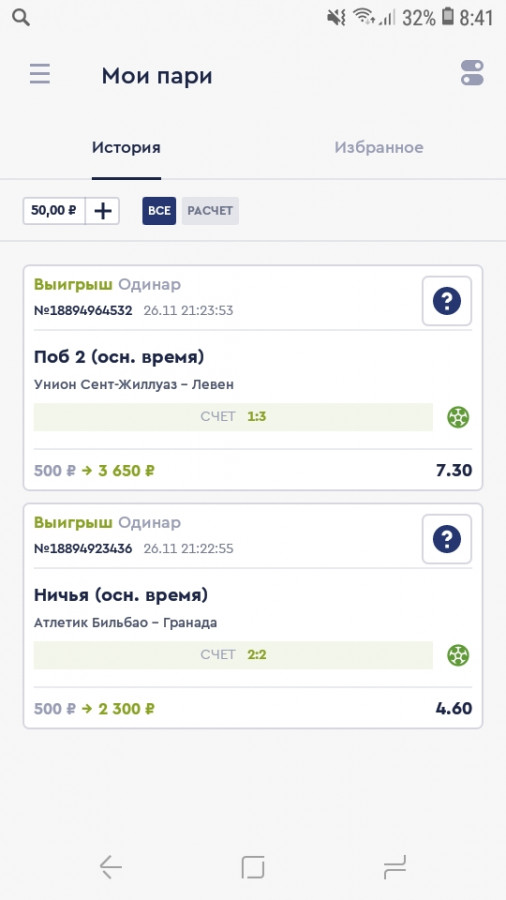Select the РАСЧЕТ filter
This screenshot has height=900, width=506.
tap(210, 211)
